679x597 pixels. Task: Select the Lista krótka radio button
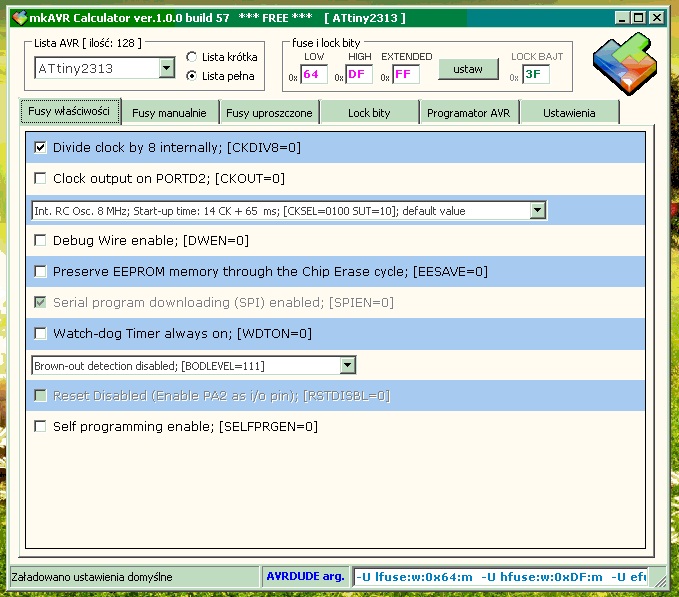coord(191,57)
